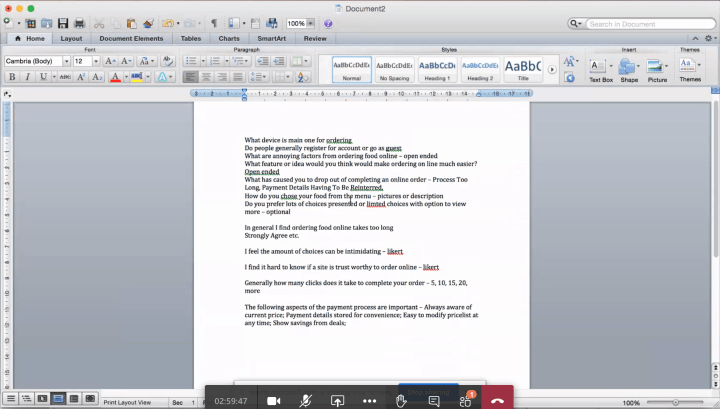Viewport: 720px width, 409px height.
Task: Click the Print icon in toolbar
Action: [79, 23]
